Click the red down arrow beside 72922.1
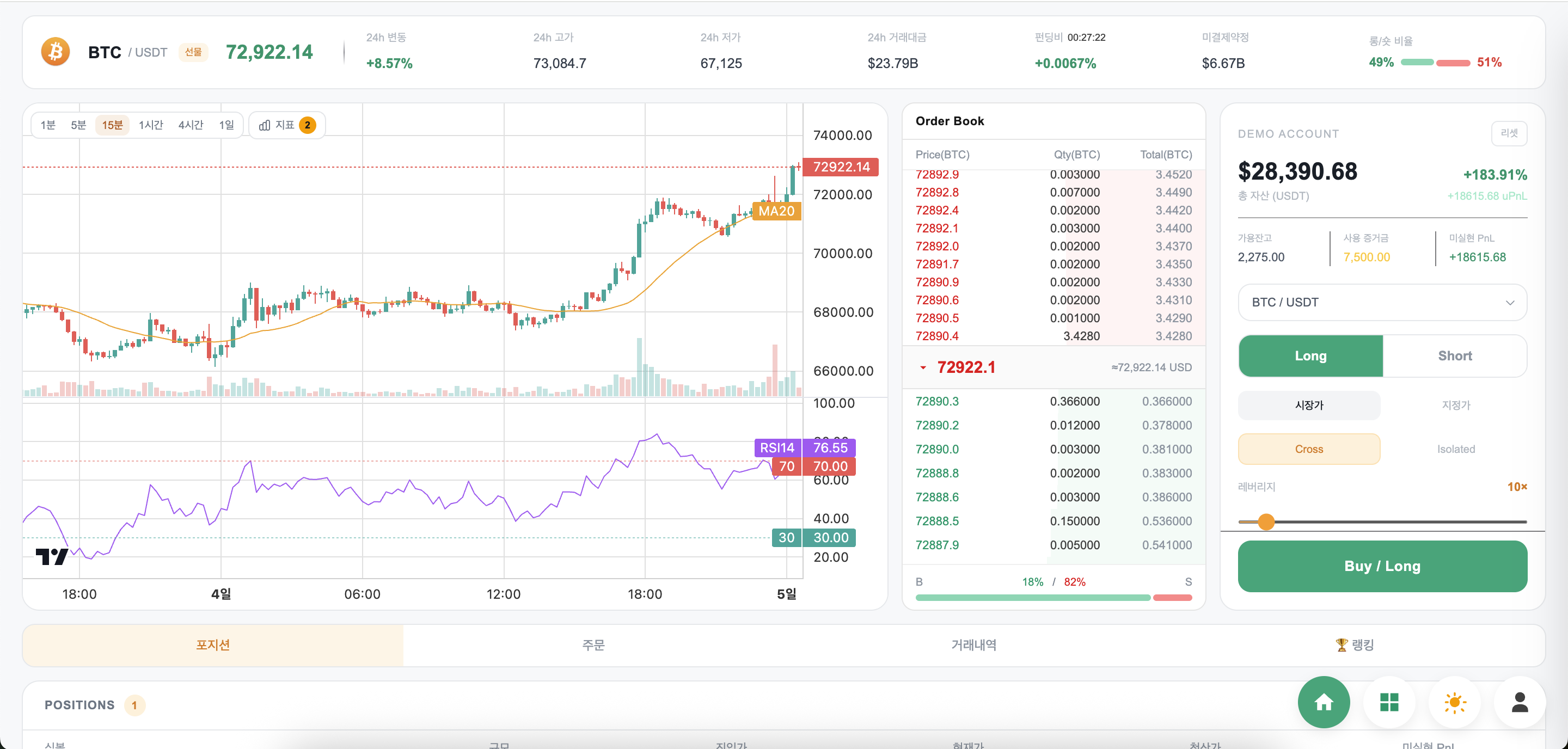This screenshot has width=1568, height=749. pyautogui.click(x=923, y=367)
